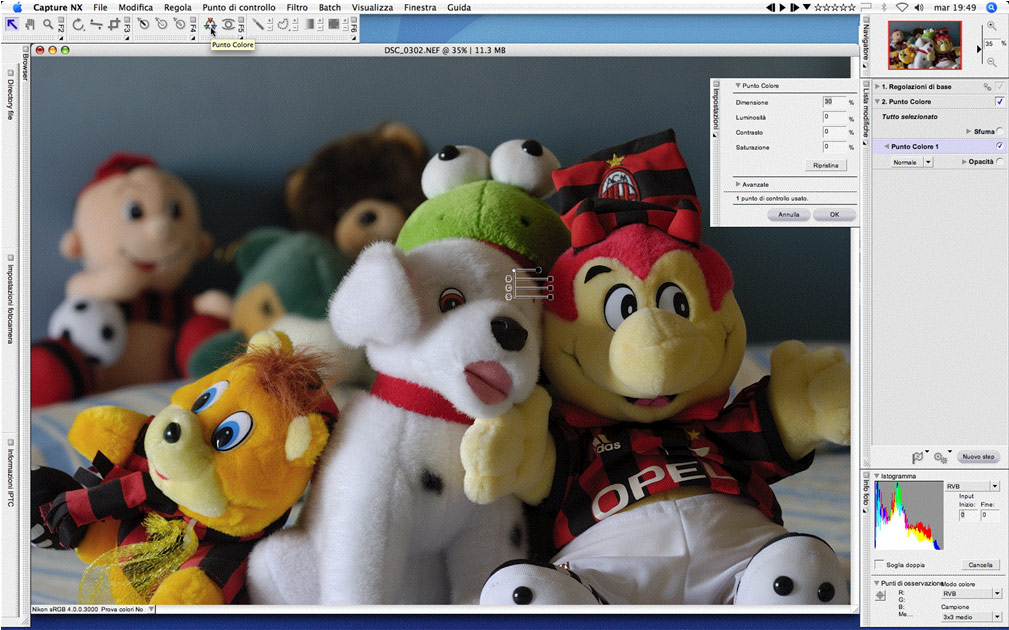Open the Punto di controllo menu
This screenshot has height=630, width=1009.
pyautogui.click(x=239, y=8)
